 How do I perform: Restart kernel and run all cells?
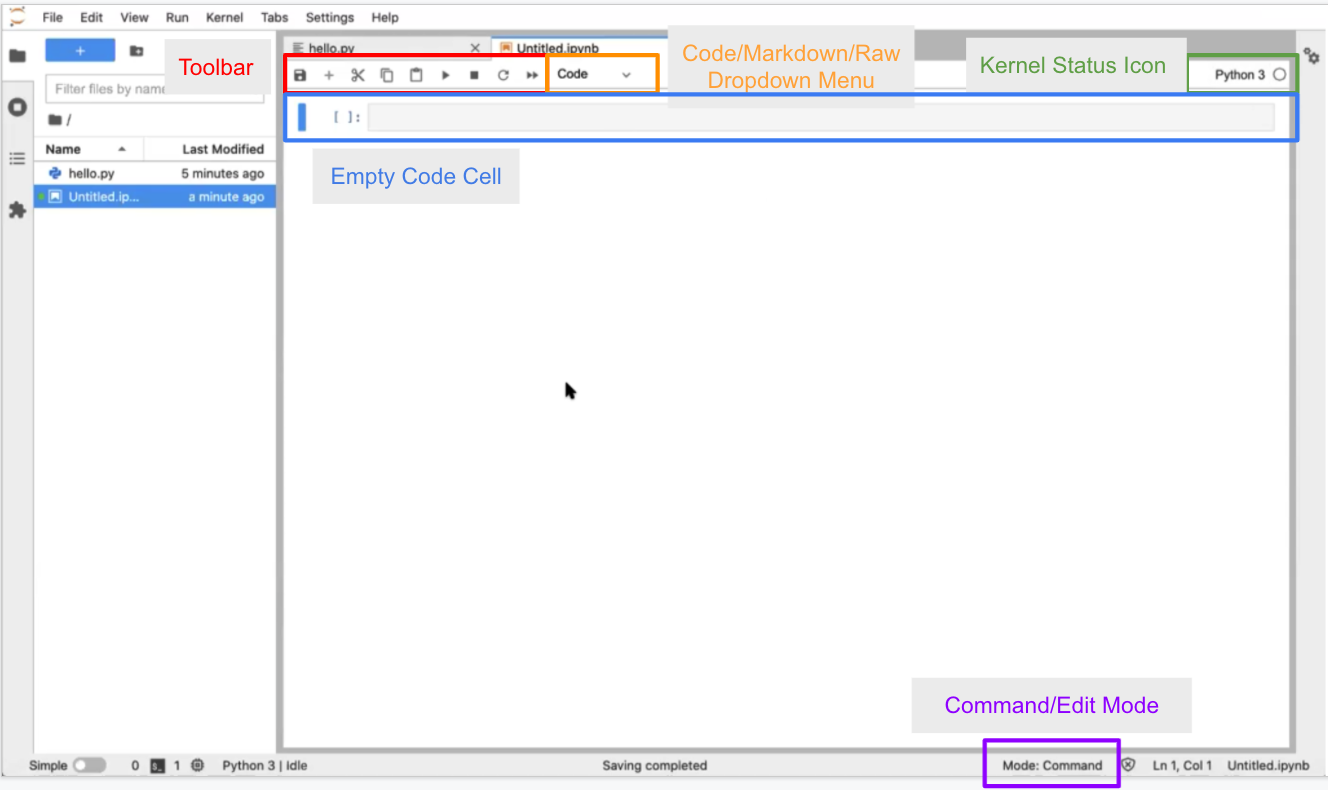pyautogui.click(x=532, y=74)
